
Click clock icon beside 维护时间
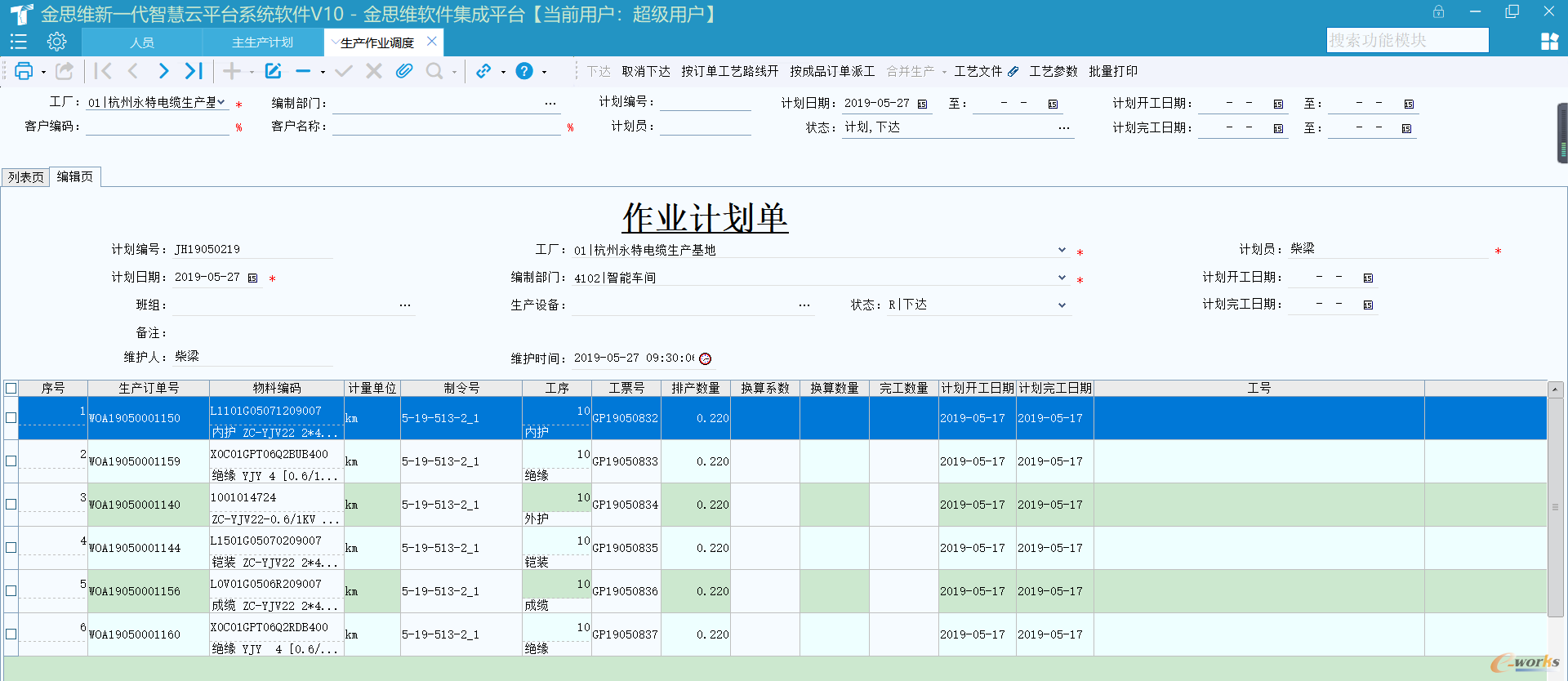706,358
